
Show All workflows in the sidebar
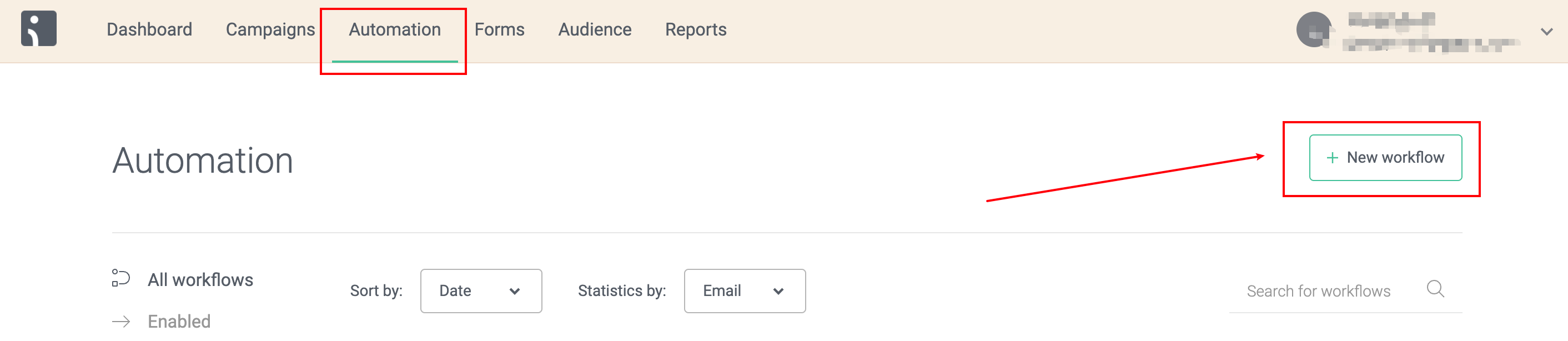[200, 279]
